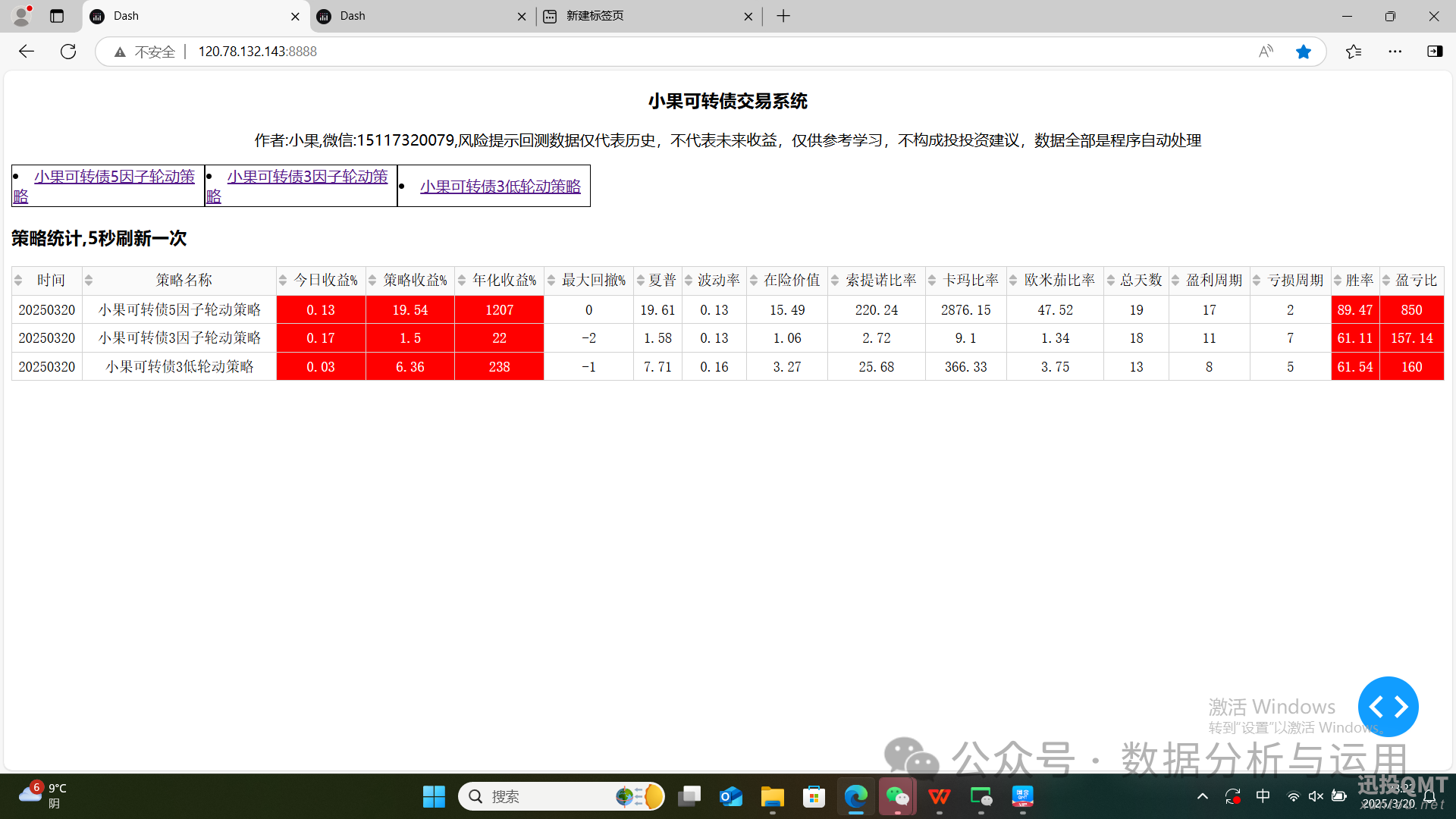The width and height of the screenshot is (1456, 819).
Task: Open the read aloud icon in address bar
Action: (x=1266, y=52)
